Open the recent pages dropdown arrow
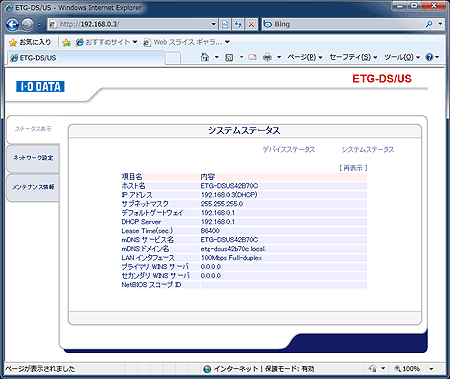Image resolution: width=450 pixels, height=379 pixels. point(39,25)
